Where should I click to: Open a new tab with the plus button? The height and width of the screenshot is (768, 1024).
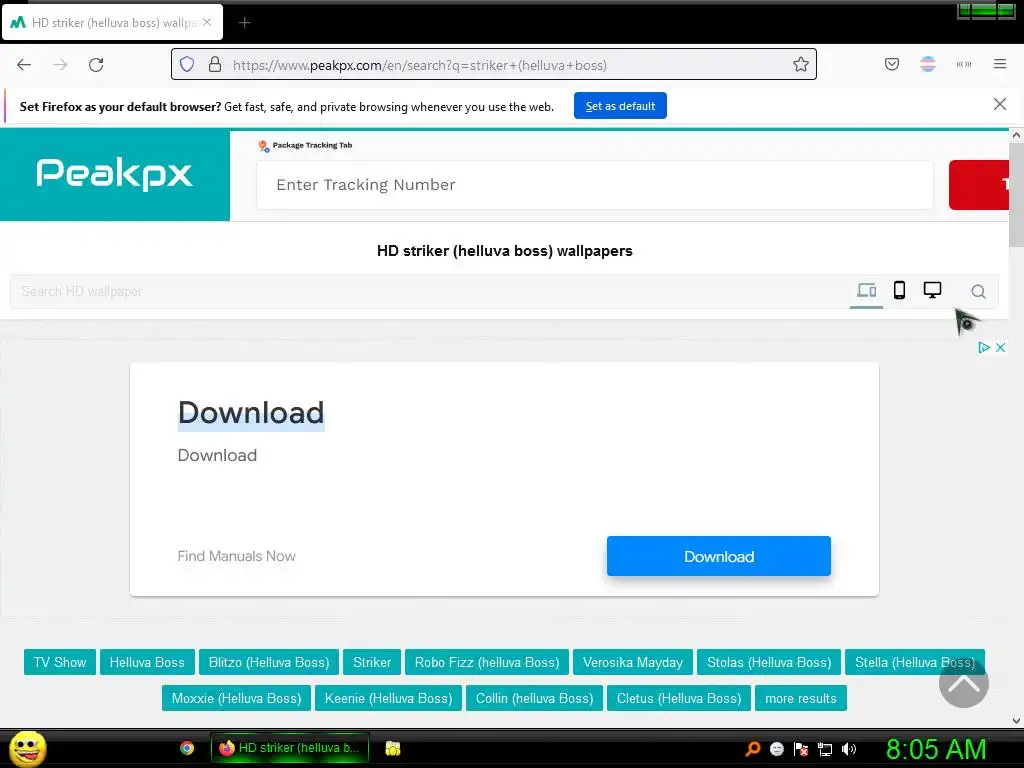point(244,23)
